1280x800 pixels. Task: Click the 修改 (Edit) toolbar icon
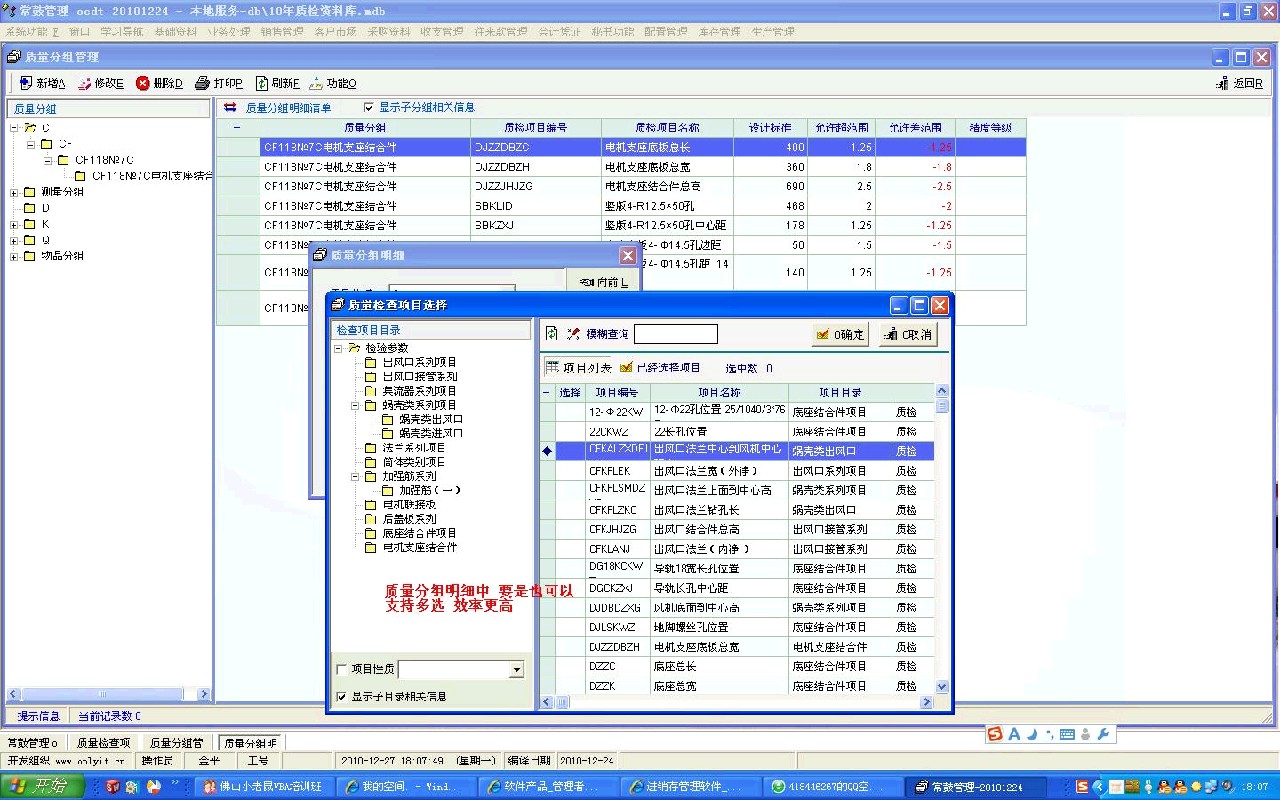click(x=85, y=83)
